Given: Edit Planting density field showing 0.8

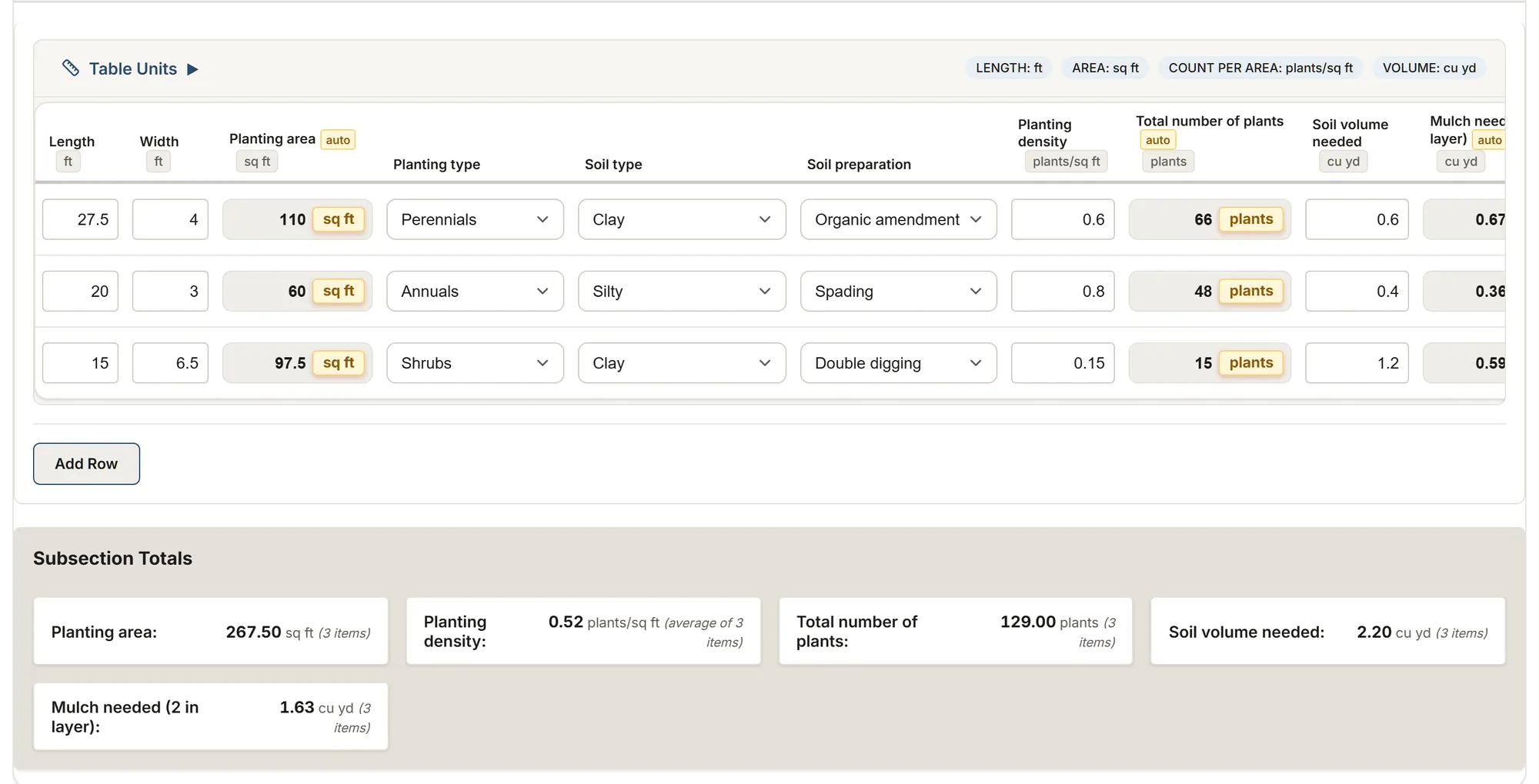Looking at the screenshot, I should click(x=1063, y=291).
